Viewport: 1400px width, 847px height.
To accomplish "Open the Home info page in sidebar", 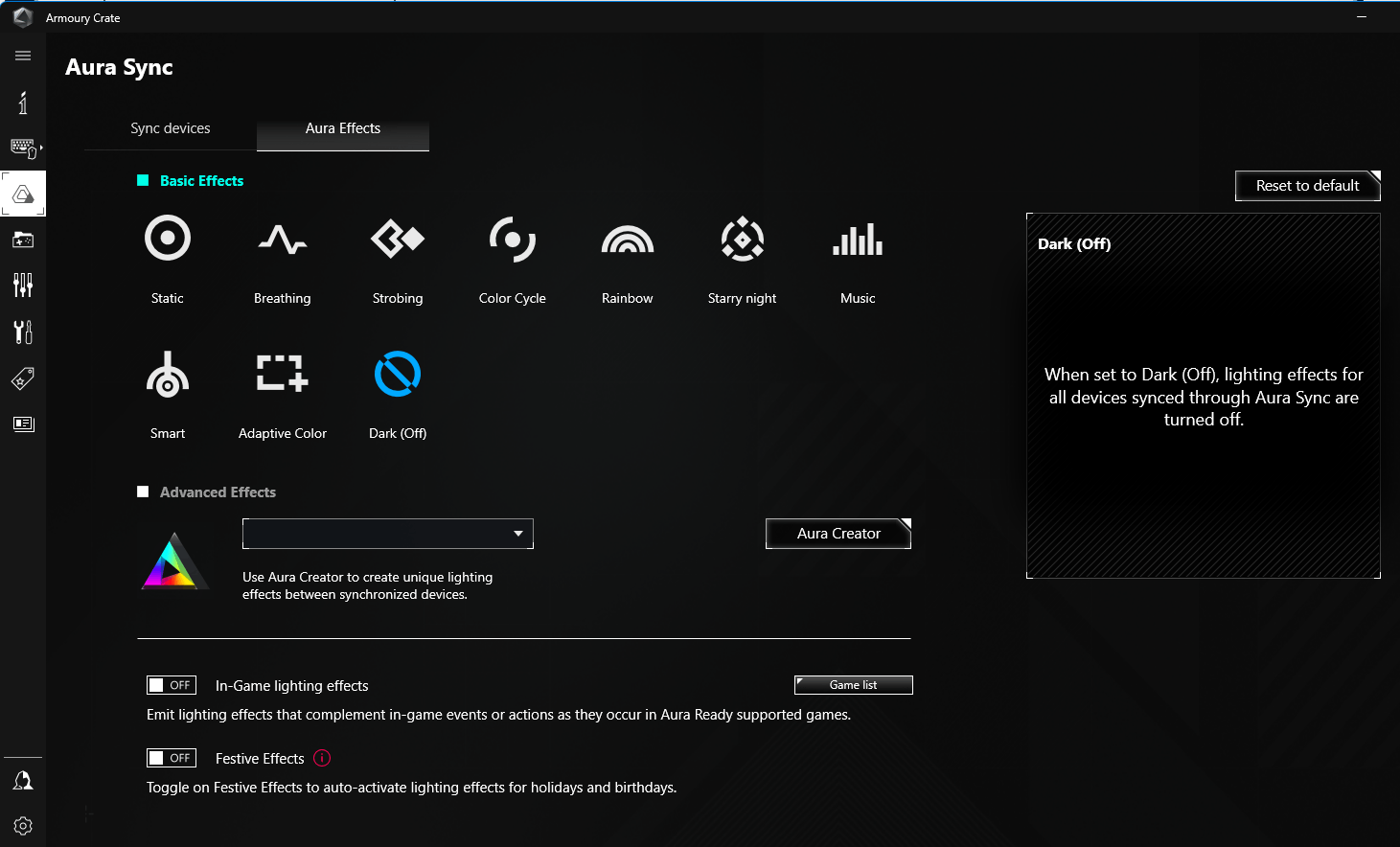I will (x=23, y=103).
